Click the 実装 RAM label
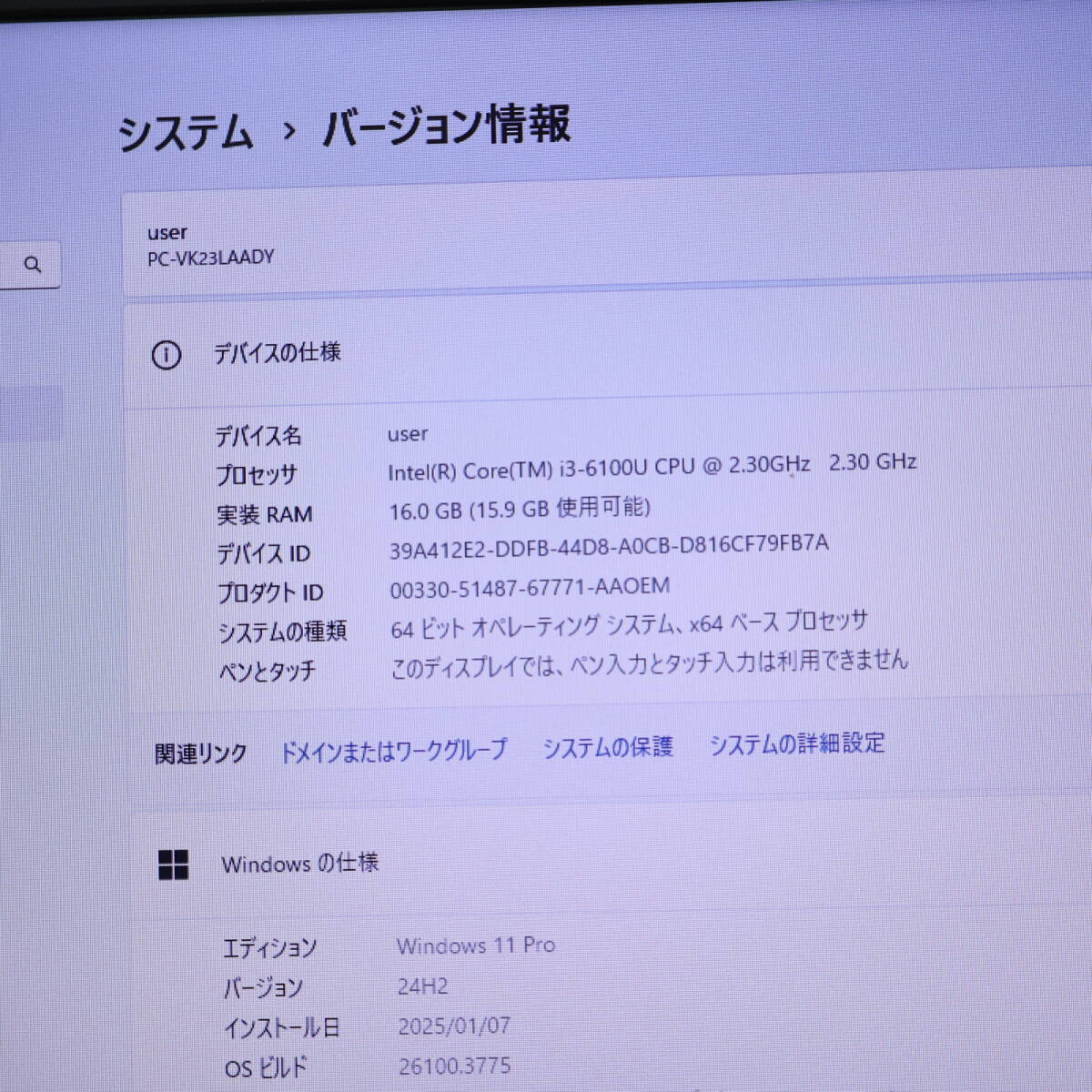Image resolution: width=1092 pixels, height=1092 pixels. pos(265,515)
